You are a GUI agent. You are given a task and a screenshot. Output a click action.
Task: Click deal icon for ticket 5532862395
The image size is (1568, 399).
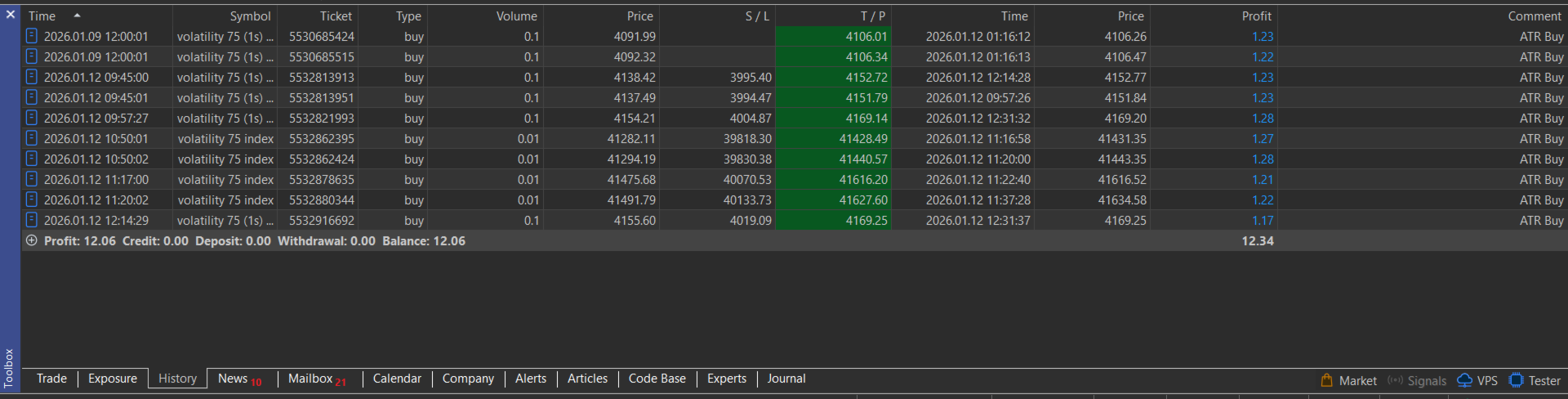click(x=32, y=138)
